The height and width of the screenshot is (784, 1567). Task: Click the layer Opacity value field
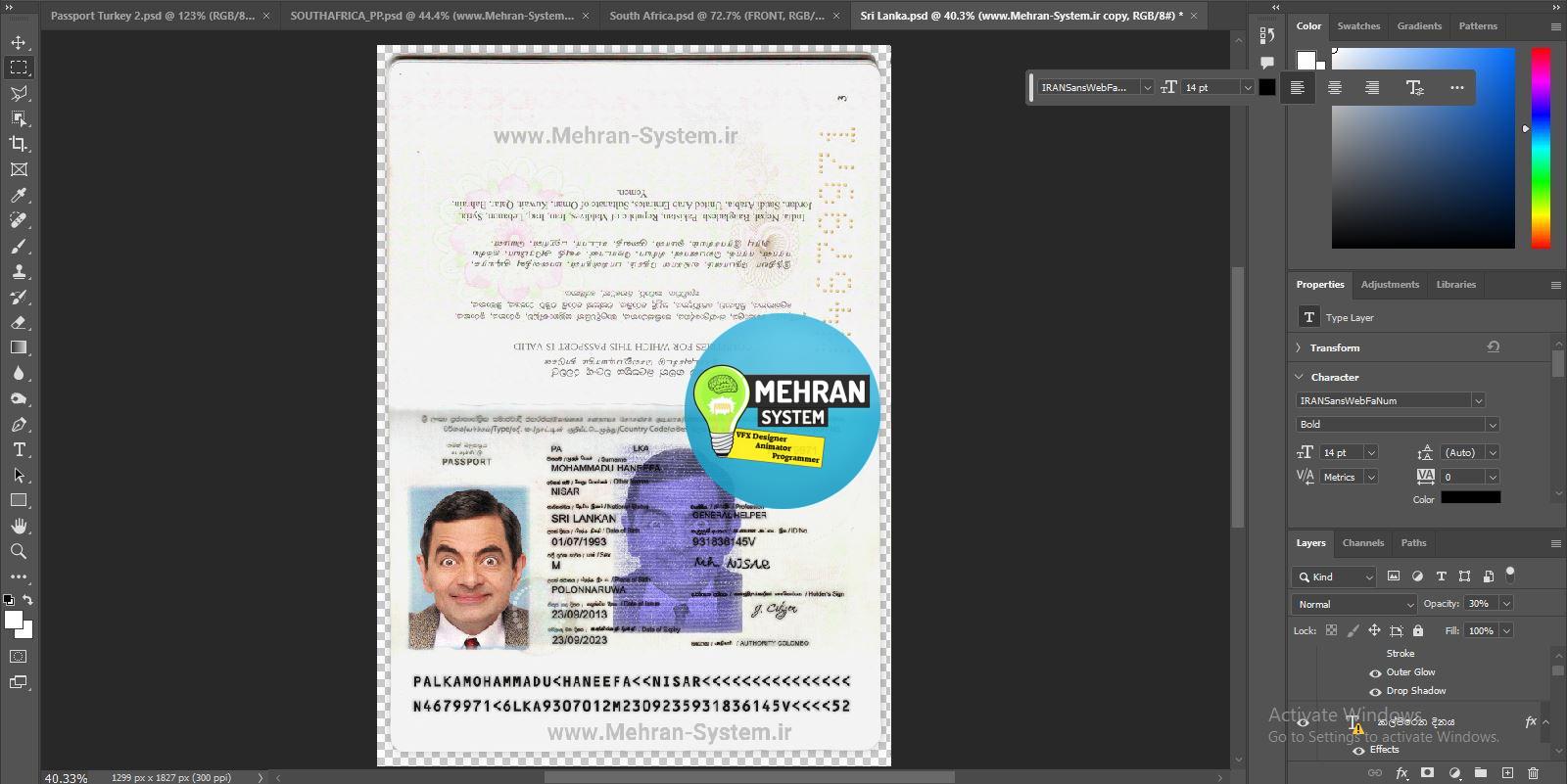pyautogui.click(x=1480, y=604)
